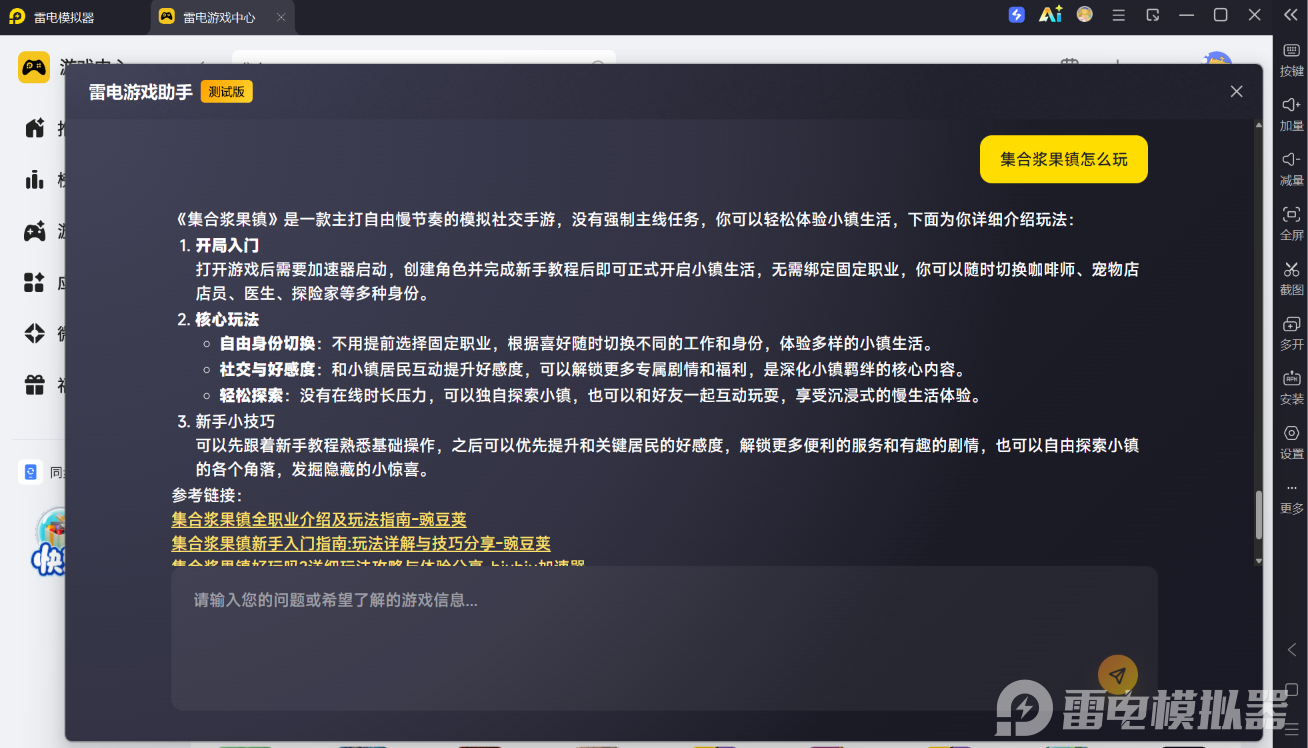Click the 测试版 beta badge
This screenshot has height=748, width=1308.
click(227, 91)
